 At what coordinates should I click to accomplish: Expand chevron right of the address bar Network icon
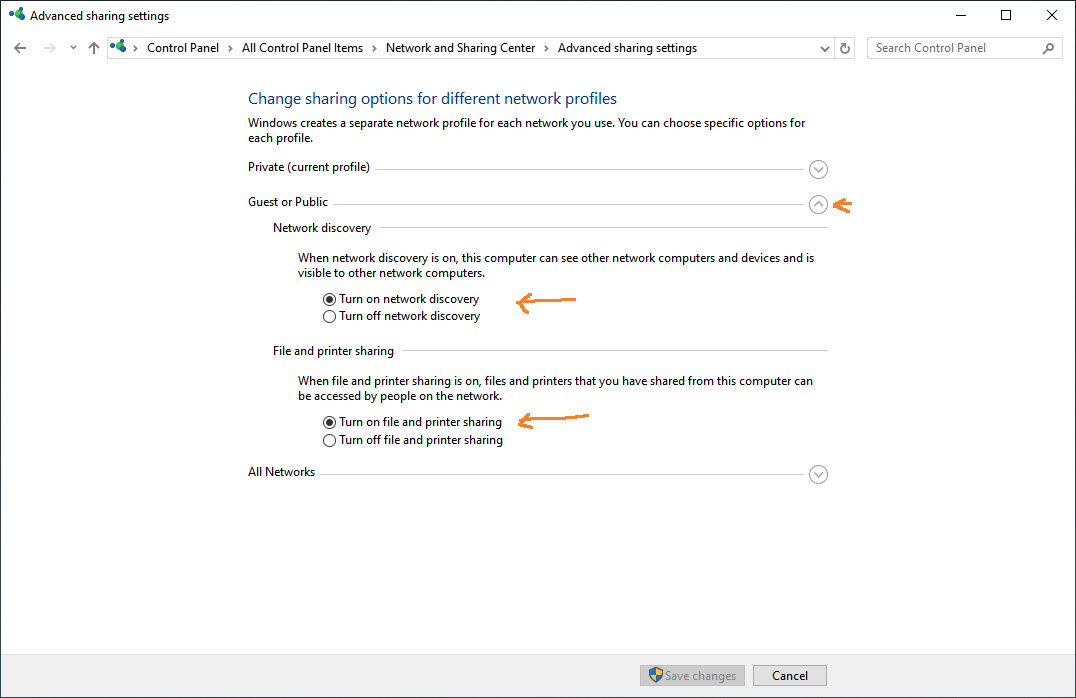coord(135,48)
